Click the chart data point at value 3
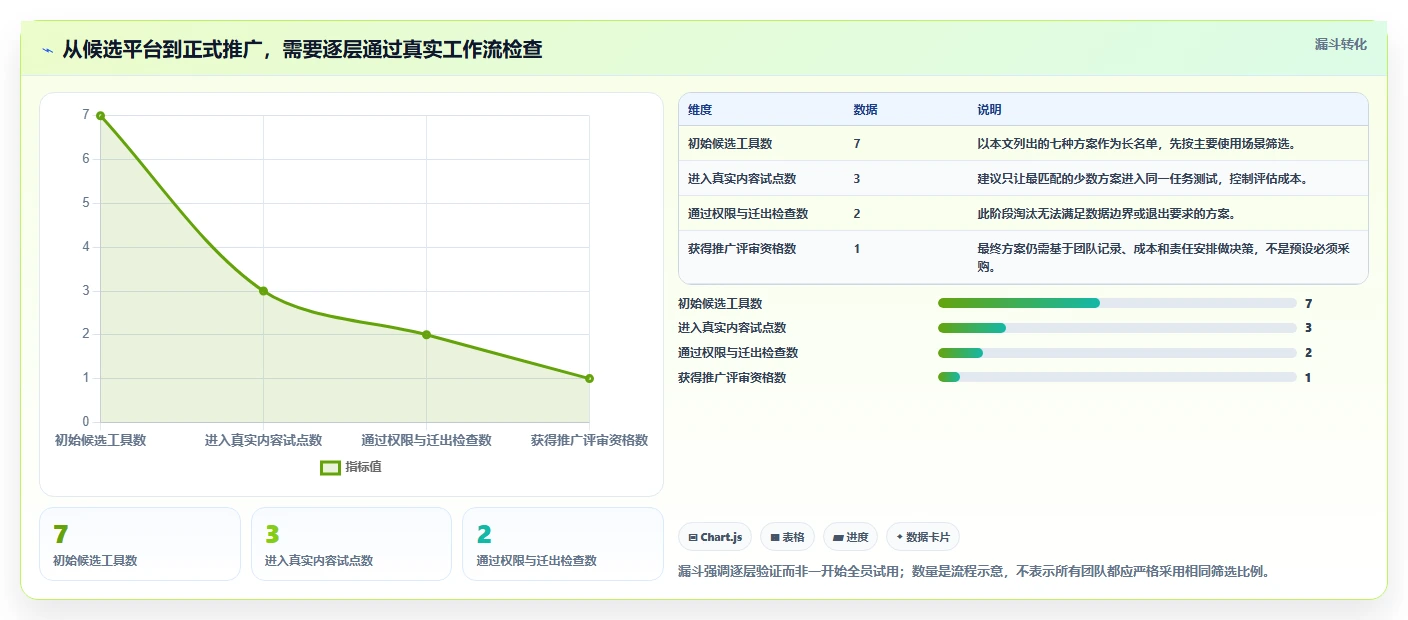The height and width of the screenshot is (620, 1408). tap(263, 291)
